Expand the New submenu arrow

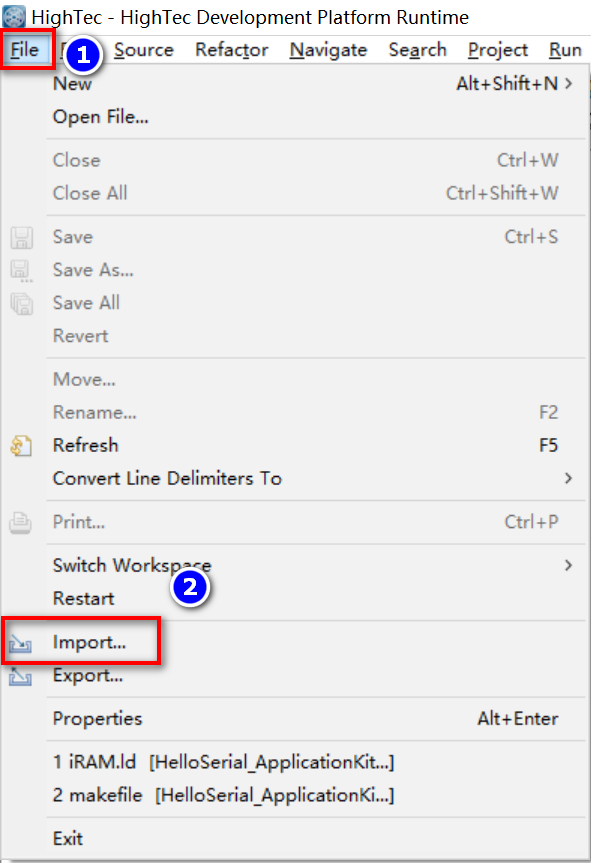[x=568, y=84]
